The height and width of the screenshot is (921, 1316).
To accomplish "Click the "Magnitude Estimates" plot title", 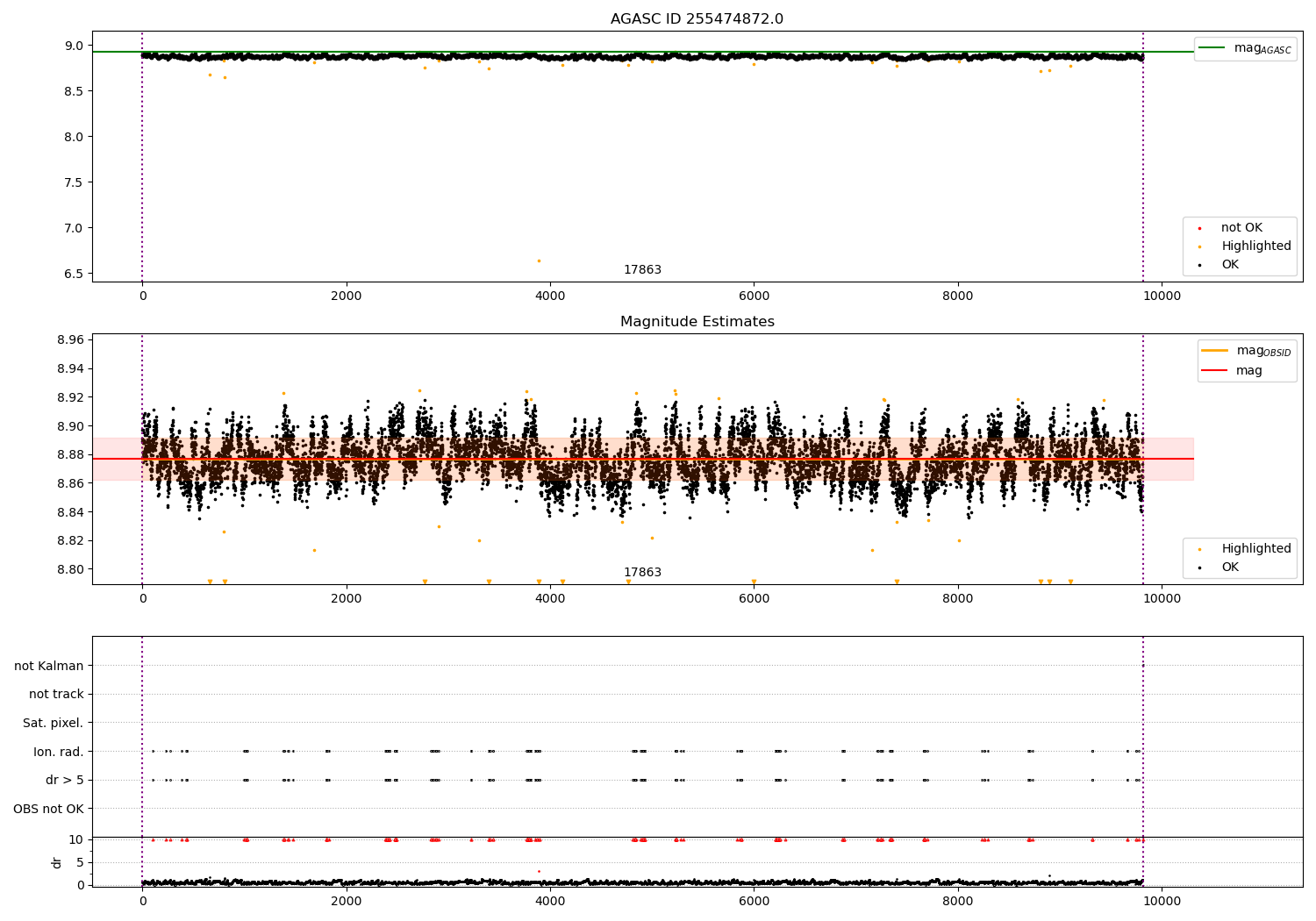I will point(697,322).
